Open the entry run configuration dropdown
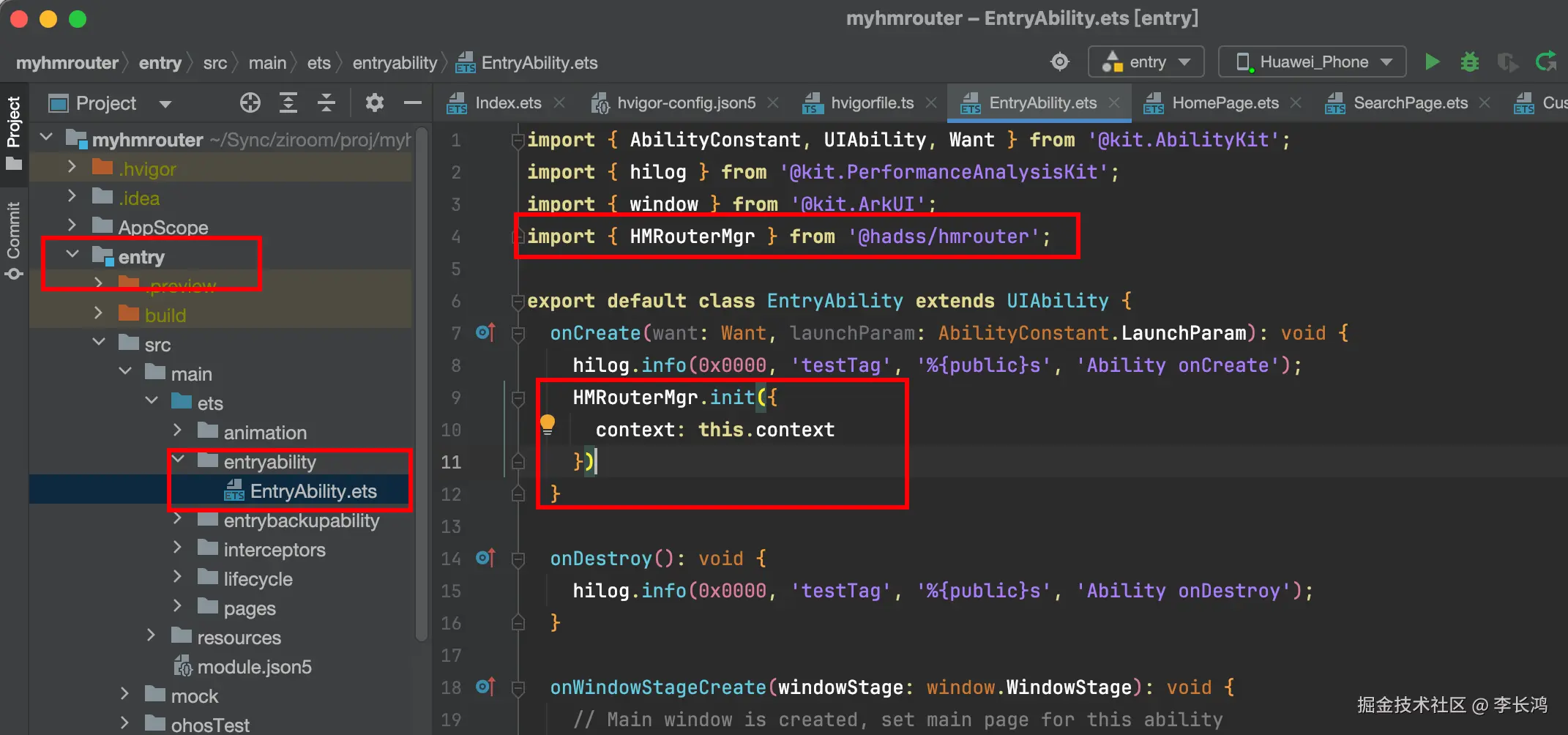Viewport: 1568px width, 735px height. pyautogui.click(x=1146, y=62)
